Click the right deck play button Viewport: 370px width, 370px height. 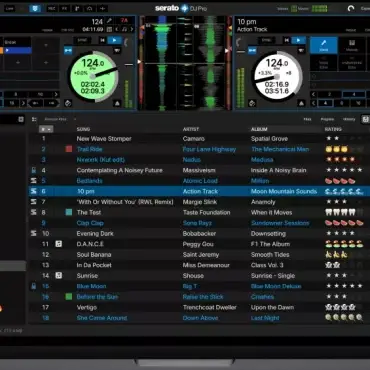click(299, 40)
